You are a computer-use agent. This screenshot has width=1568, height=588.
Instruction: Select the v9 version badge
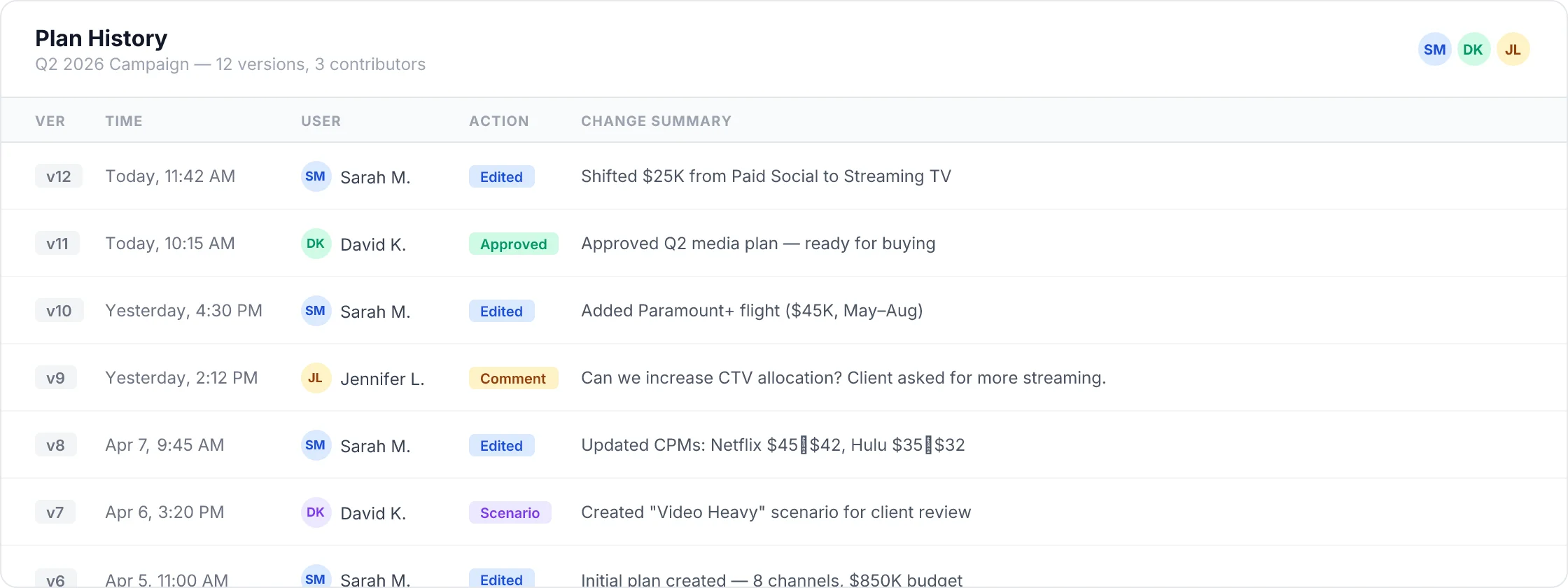pyautogui.click(x=55, y=378)
